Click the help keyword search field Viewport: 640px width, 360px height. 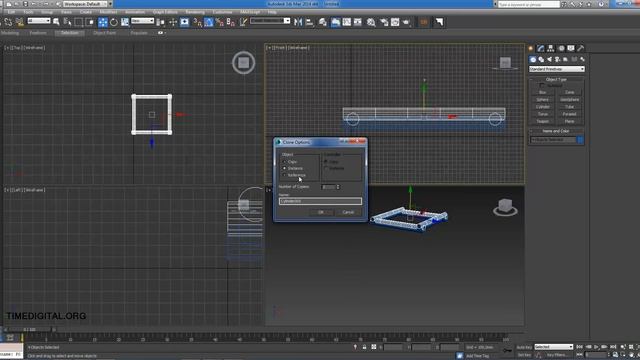point(529,4)
